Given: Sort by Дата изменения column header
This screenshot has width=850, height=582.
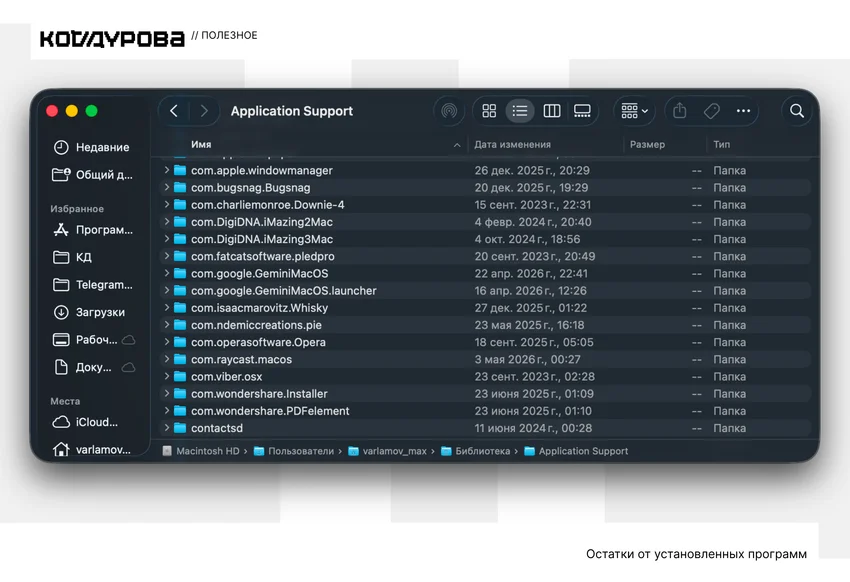Looking at the screenshot, I should coord(512,145).
